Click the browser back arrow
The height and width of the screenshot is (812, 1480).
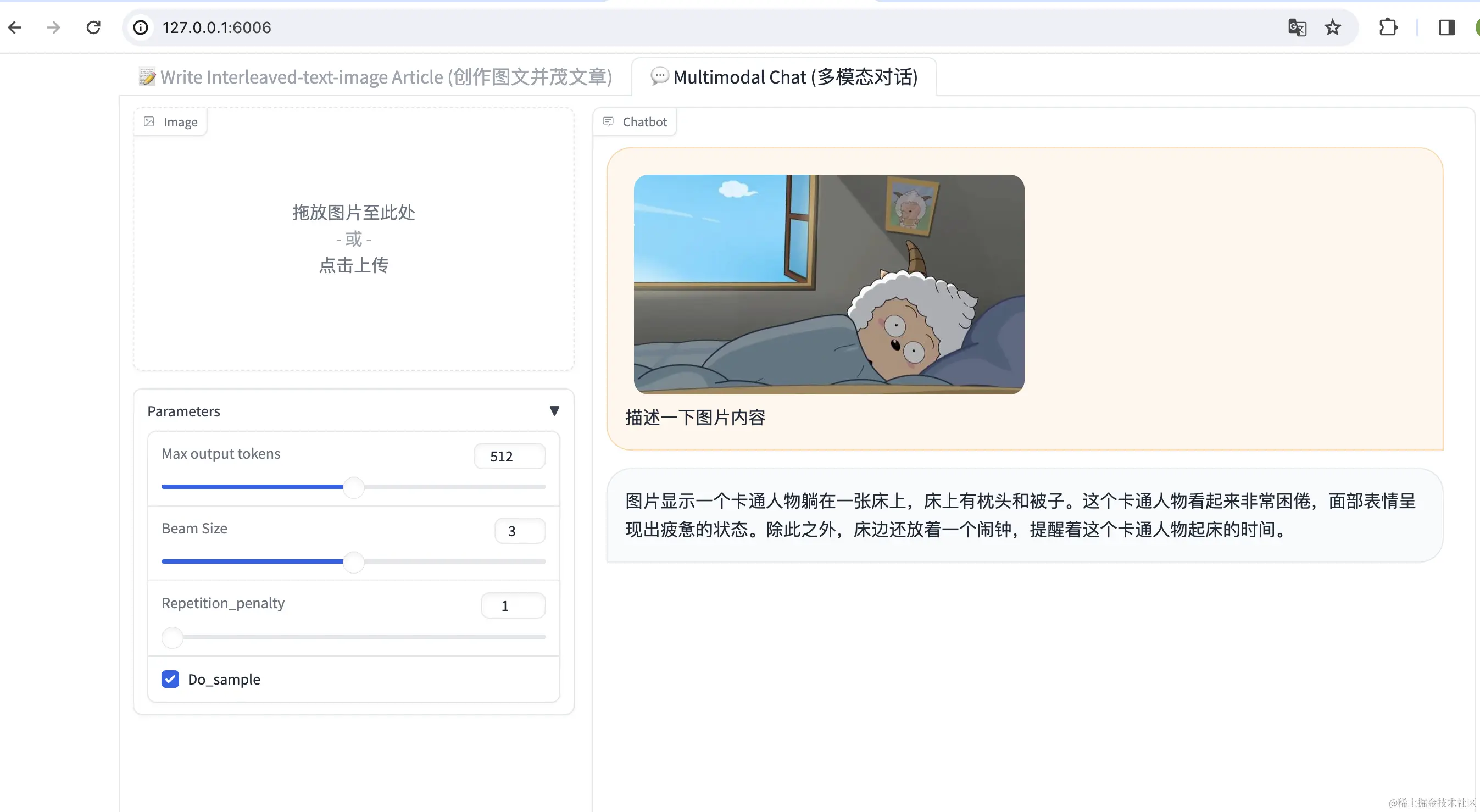(15, 27)
